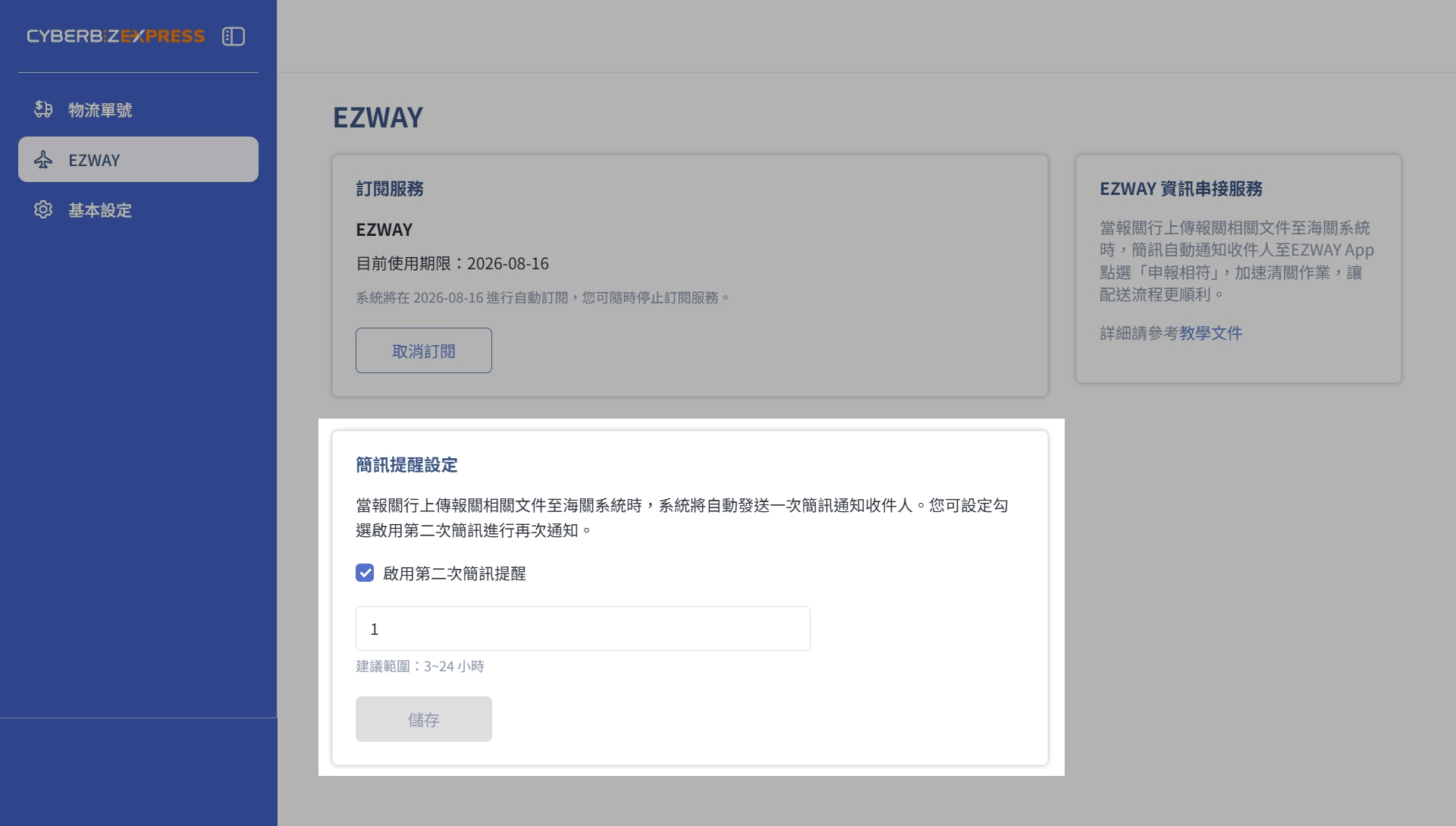
Task: Click the 簡訊提醒設定 heading
Action: 407,465
